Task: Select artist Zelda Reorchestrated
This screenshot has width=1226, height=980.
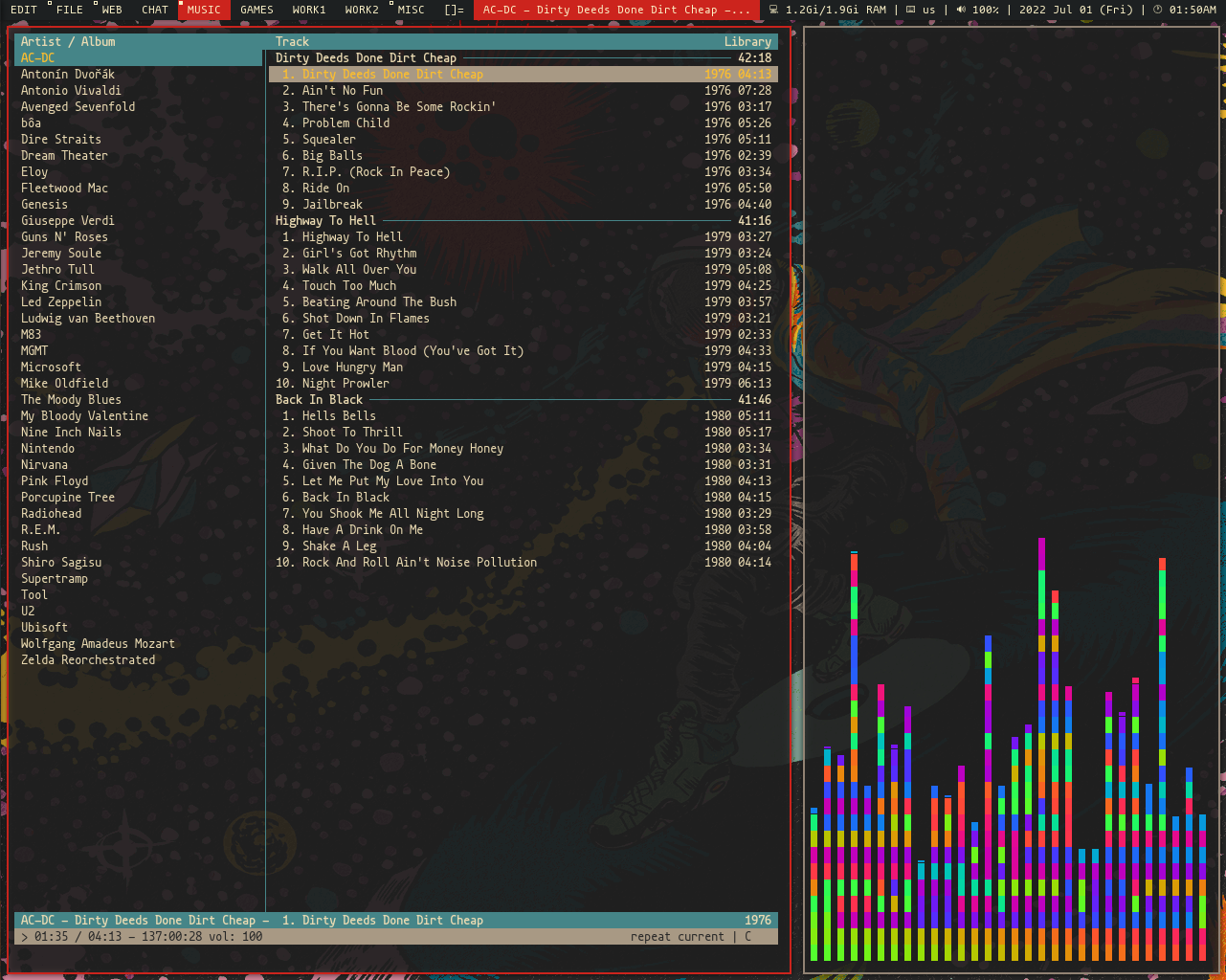Action: 139,660
